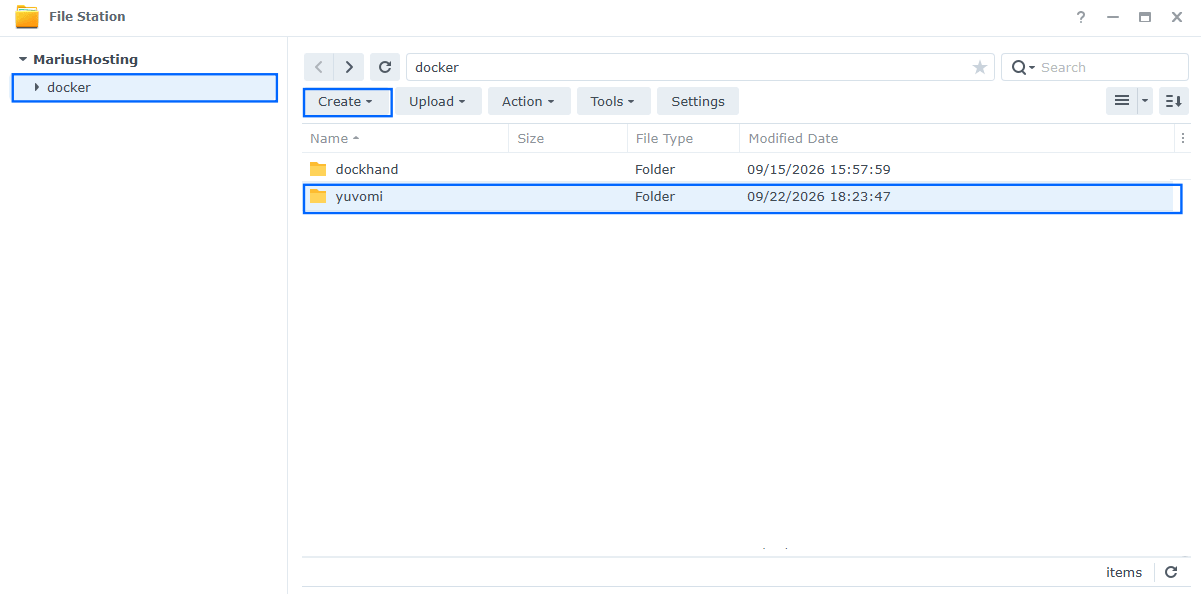This screenshot has height=594, width=1201.
Task: Refresh the folder using the reload icon
Action: (385, 67)
